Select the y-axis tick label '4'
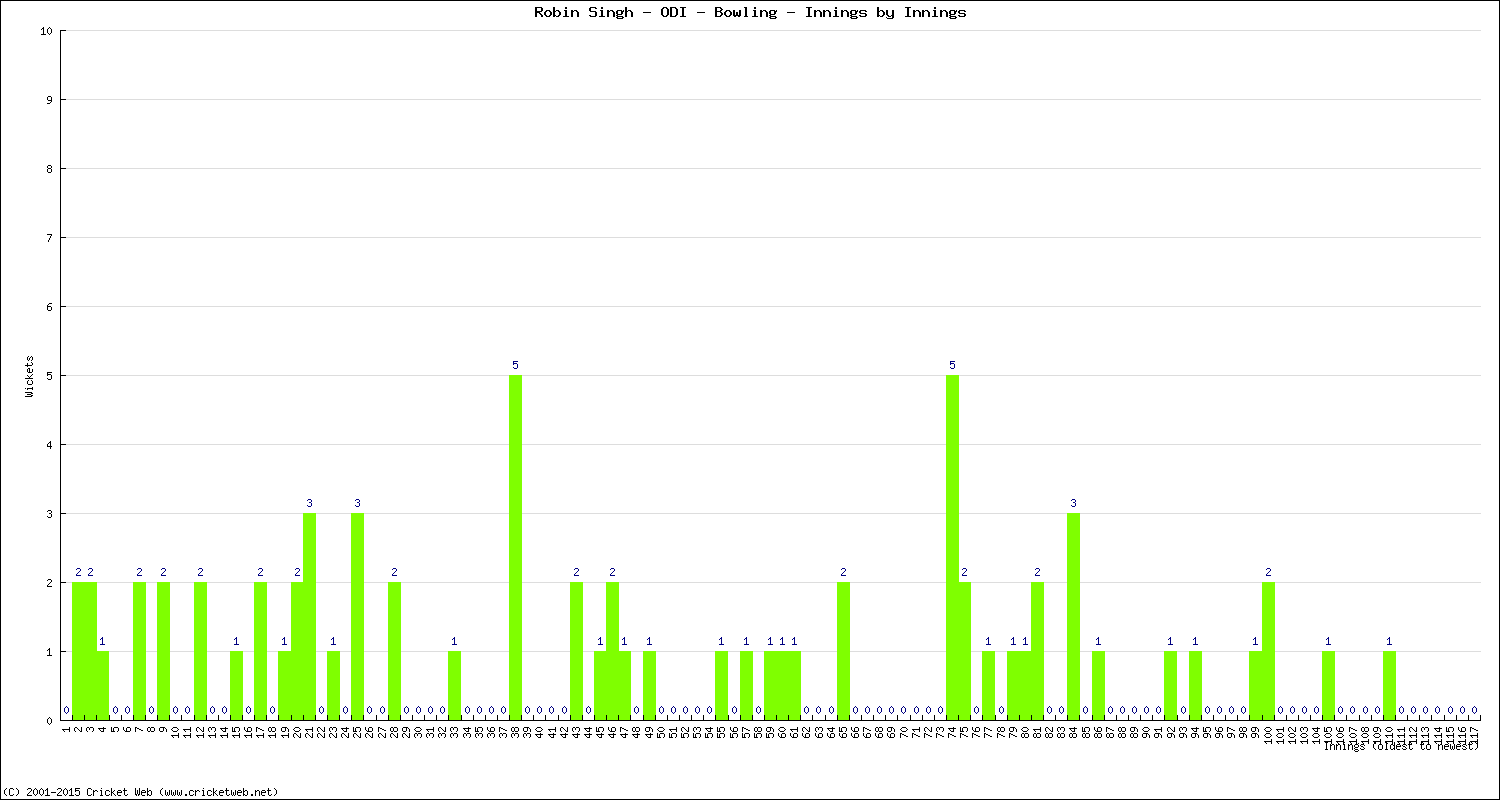Viewport: 1500px width, 800px height. click(49, 445)
